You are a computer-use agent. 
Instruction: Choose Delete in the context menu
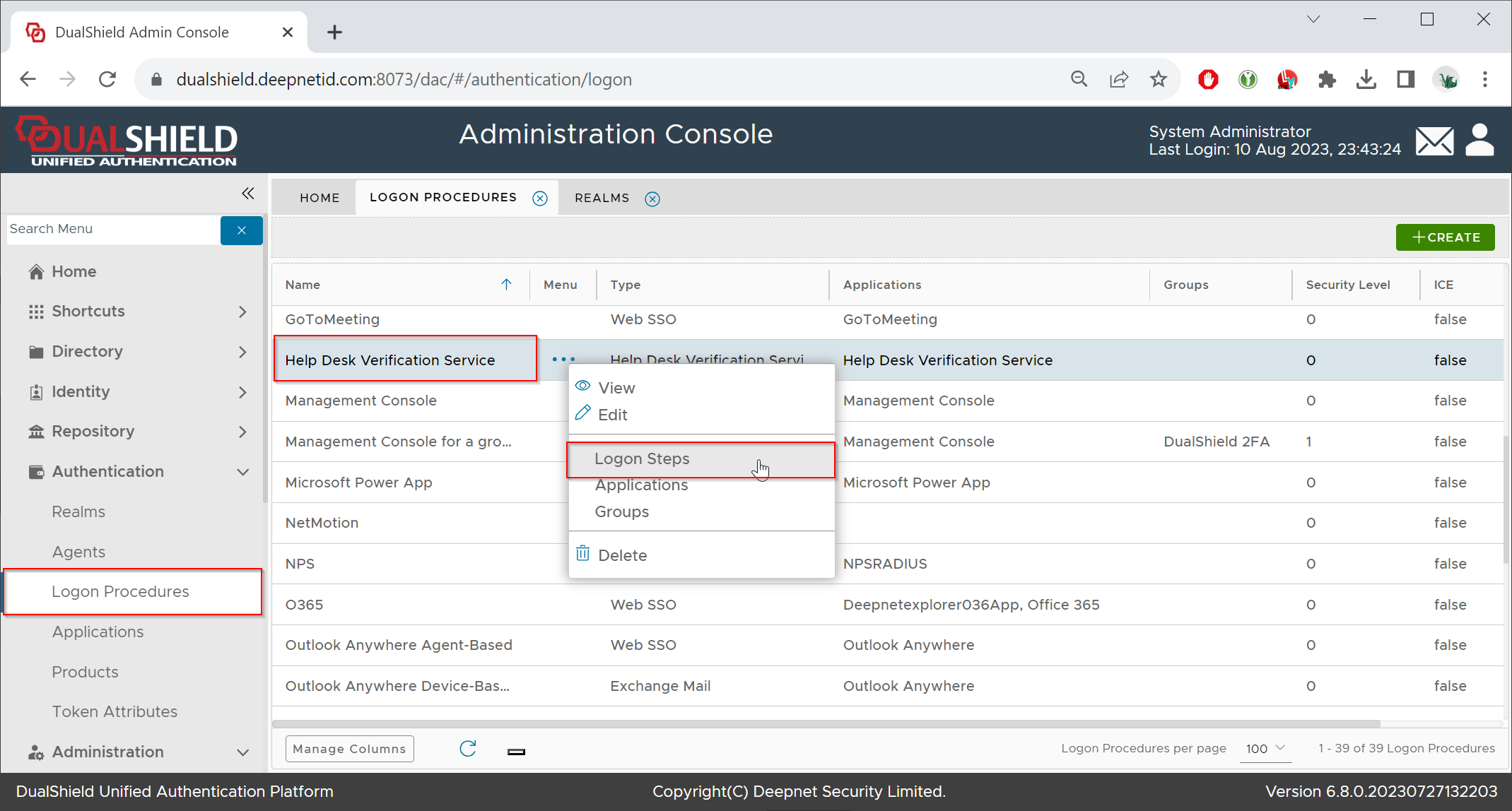(x=622, y=555)
